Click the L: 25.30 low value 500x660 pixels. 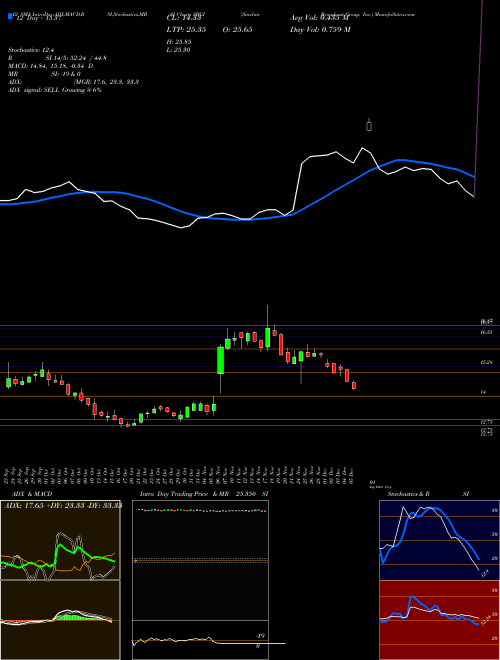(x=179, y=50)
